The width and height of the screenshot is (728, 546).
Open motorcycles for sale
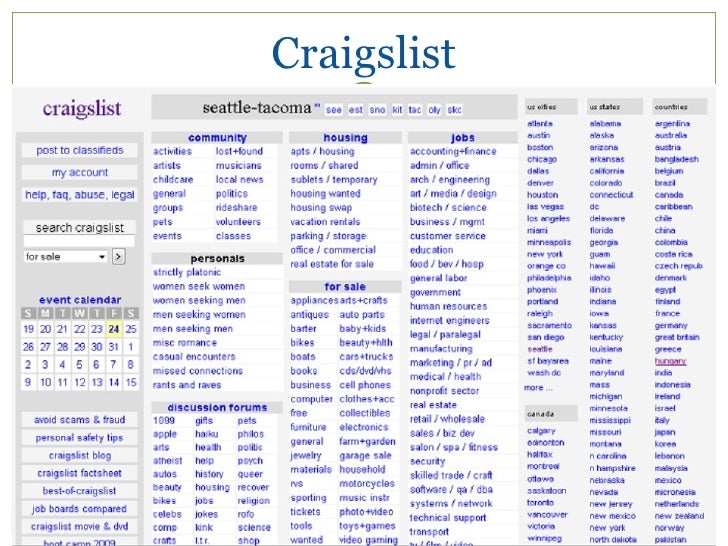[x=367, y=484]
